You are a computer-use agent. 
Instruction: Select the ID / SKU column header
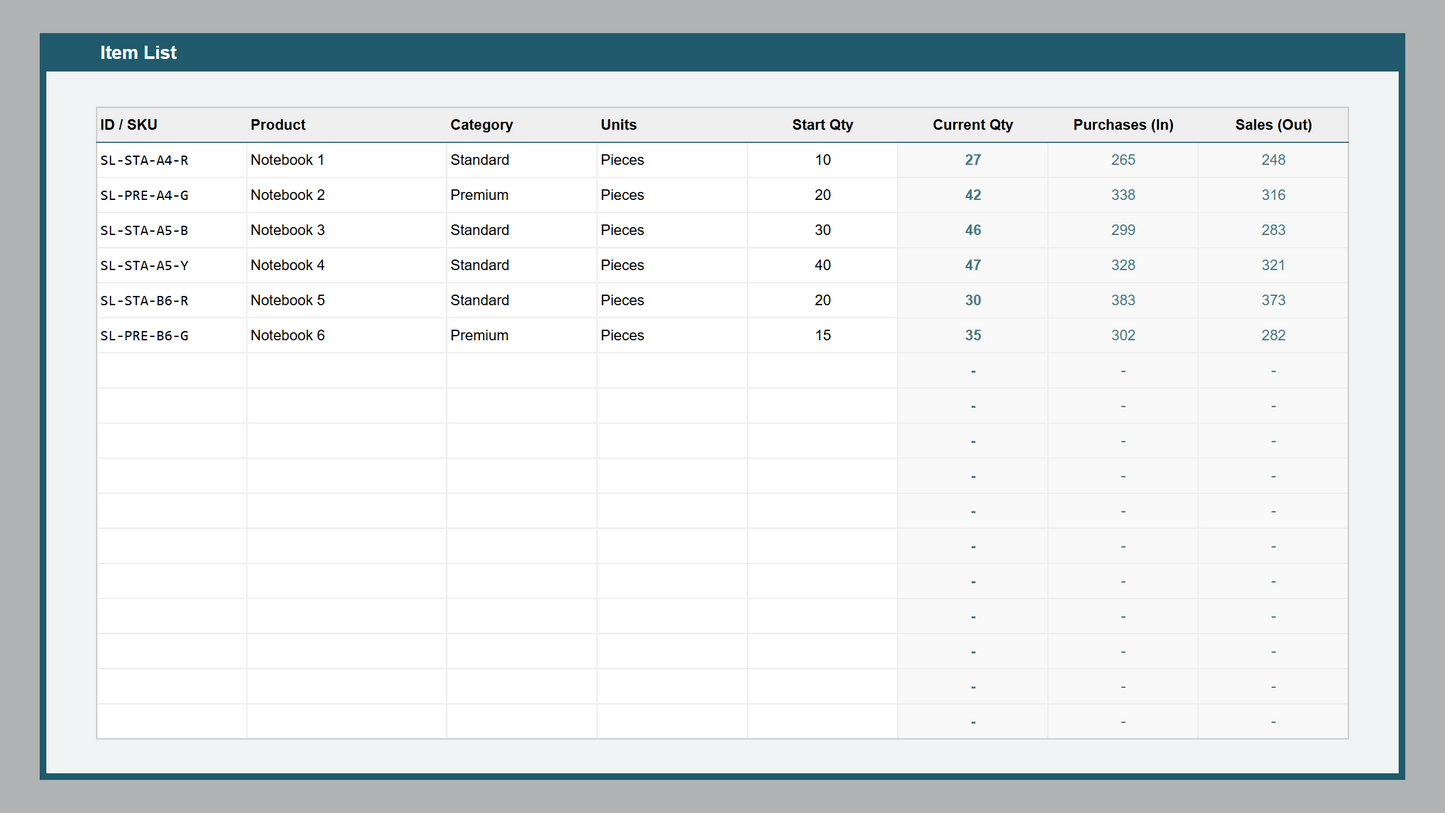(129, 125)
